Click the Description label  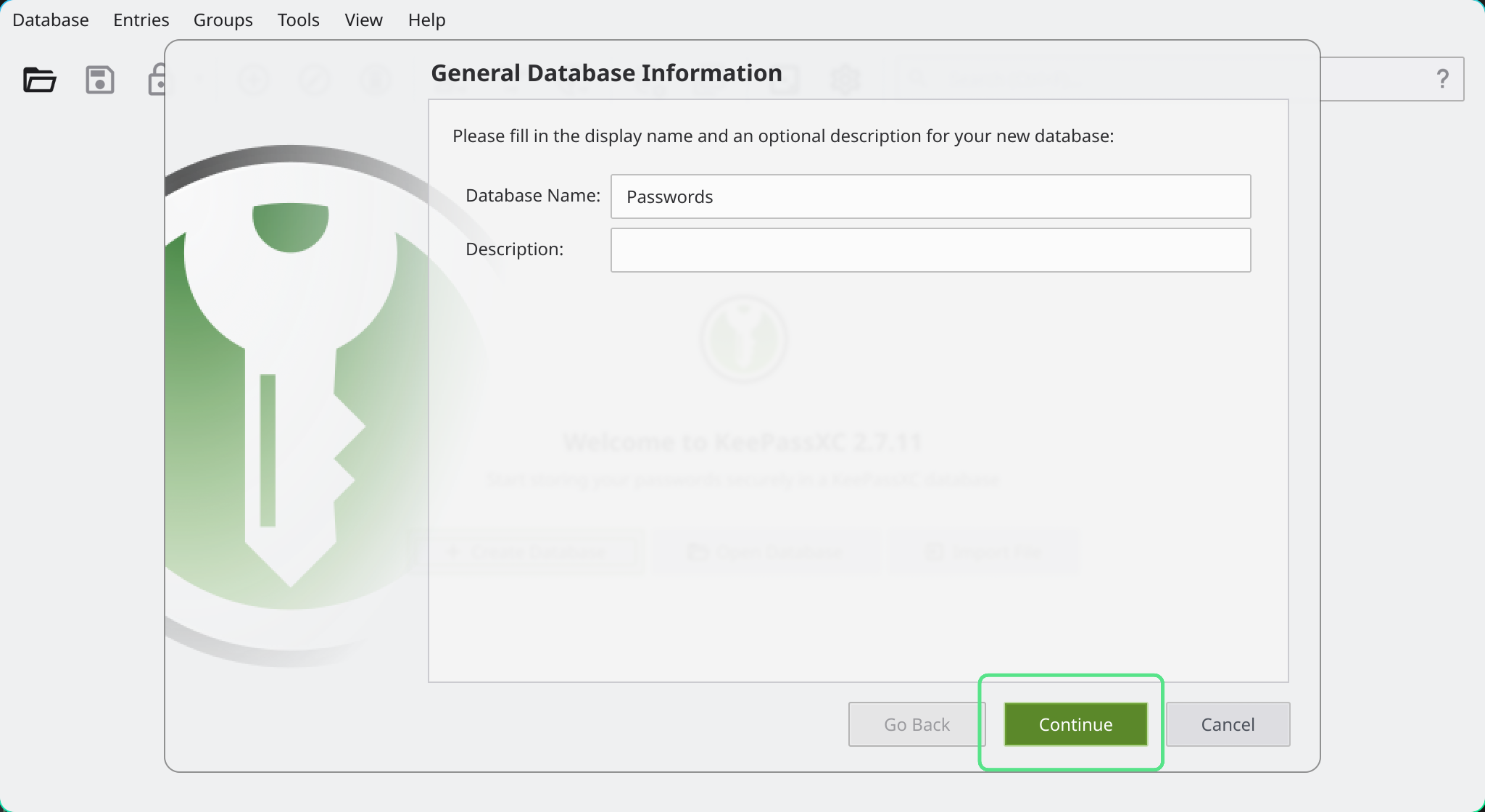514,249
